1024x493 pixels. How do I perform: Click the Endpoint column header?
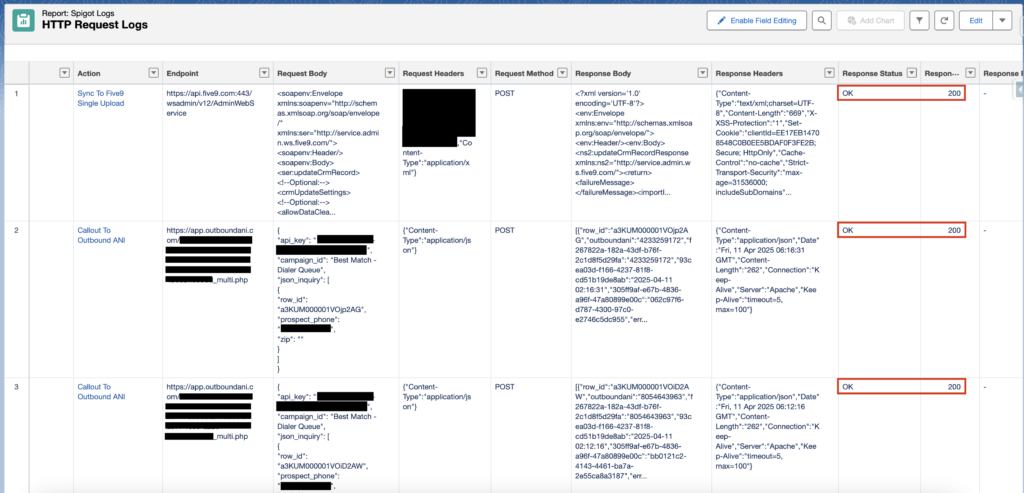(x=182, y=73)
